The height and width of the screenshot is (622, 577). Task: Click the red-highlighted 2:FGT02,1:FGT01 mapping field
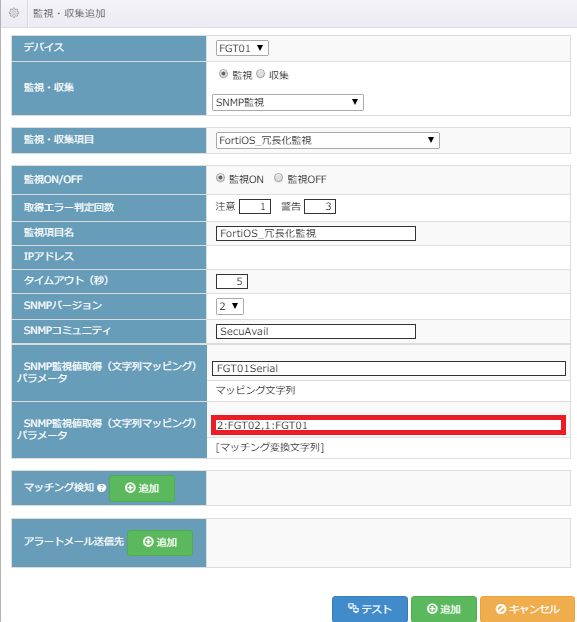pos(388,425)
